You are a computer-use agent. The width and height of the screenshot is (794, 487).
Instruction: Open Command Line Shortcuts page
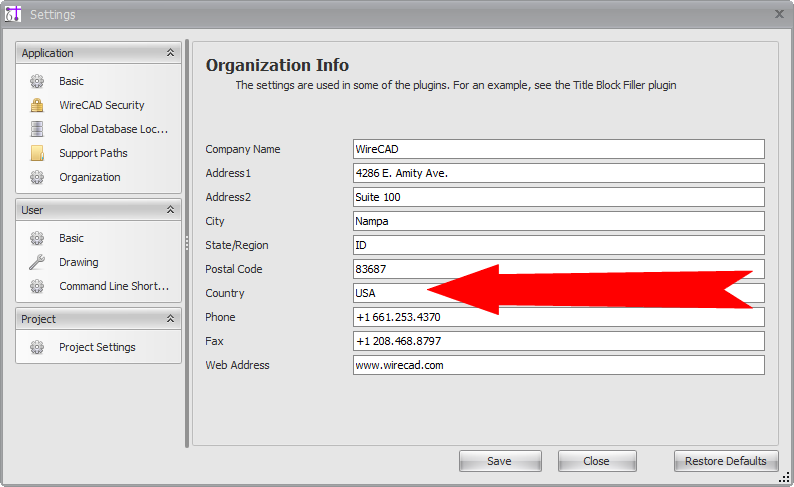(114, 286)
